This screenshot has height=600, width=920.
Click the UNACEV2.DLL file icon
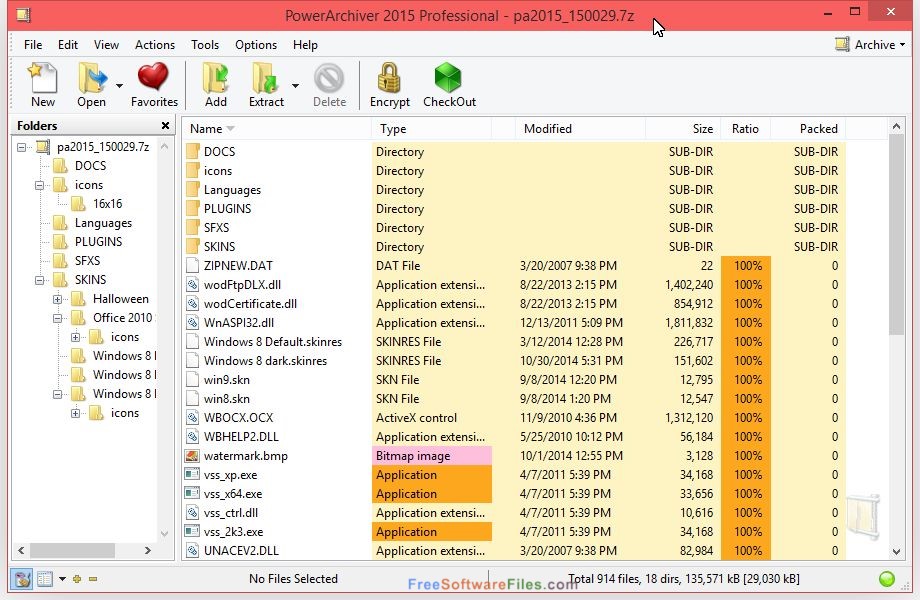[x=191, y=551]
